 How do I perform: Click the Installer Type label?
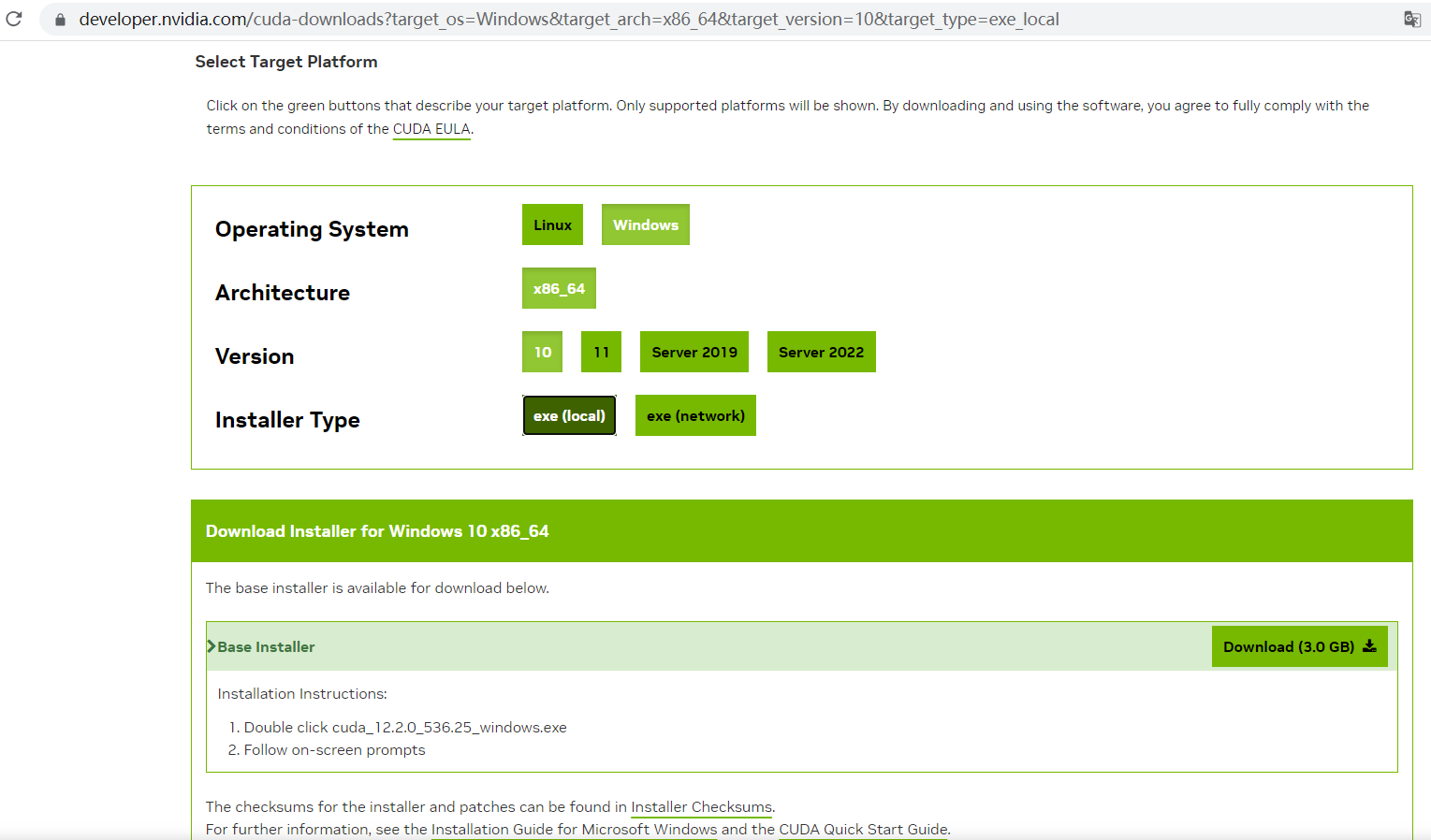tap(287, 420)
